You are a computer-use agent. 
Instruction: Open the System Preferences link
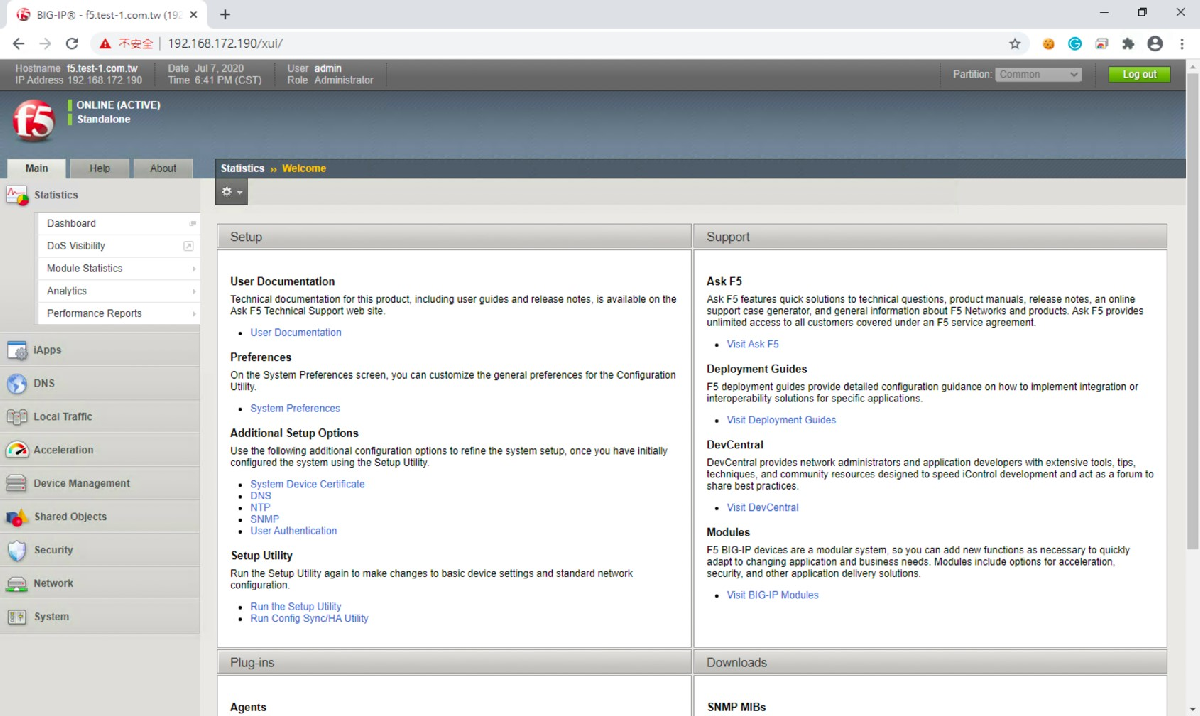[295, 408]
